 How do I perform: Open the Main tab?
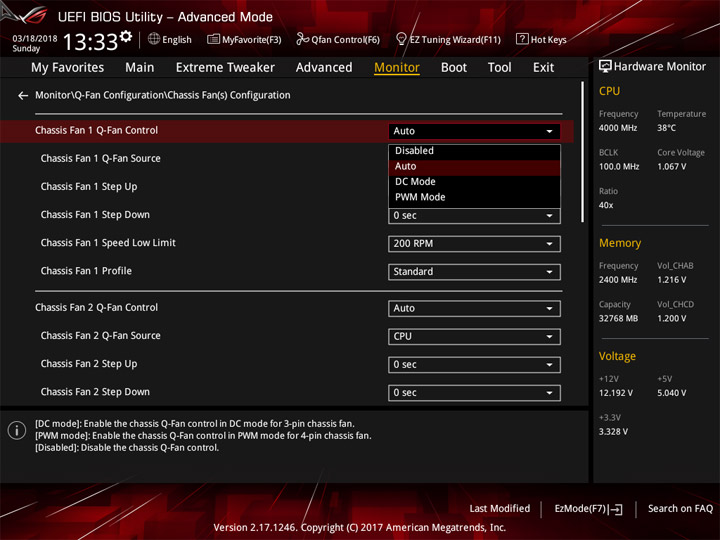click(x=140, y=68)
